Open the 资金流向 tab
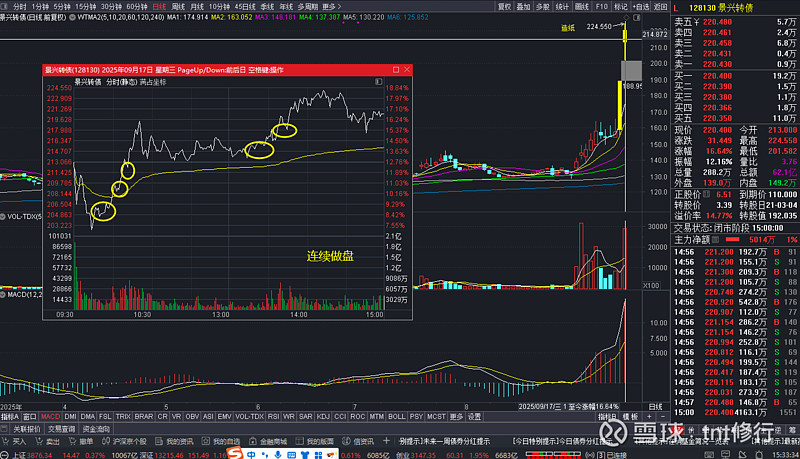 [96, 428]
